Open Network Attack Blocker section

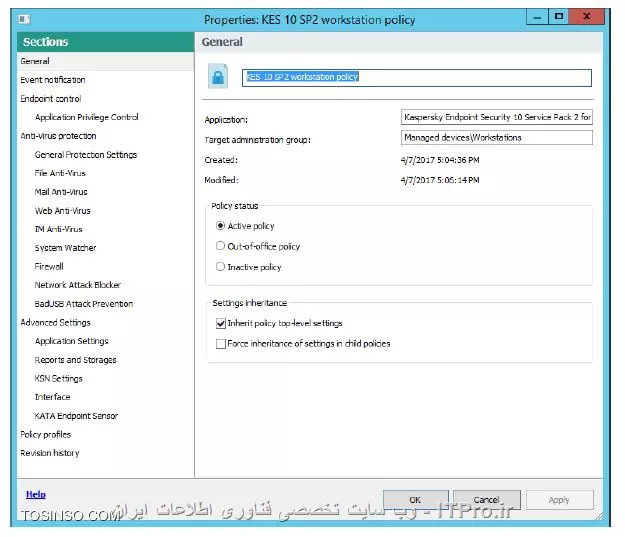tap(78, 285)
